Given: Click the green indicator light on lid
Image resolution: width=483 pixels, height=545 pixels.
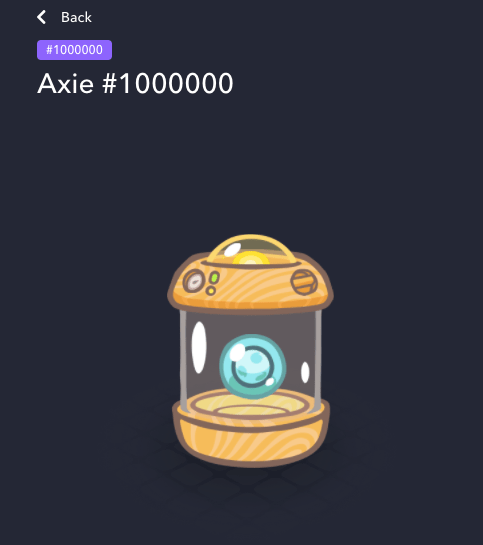Looking at the screenshot, I should (x=215, y=277).
